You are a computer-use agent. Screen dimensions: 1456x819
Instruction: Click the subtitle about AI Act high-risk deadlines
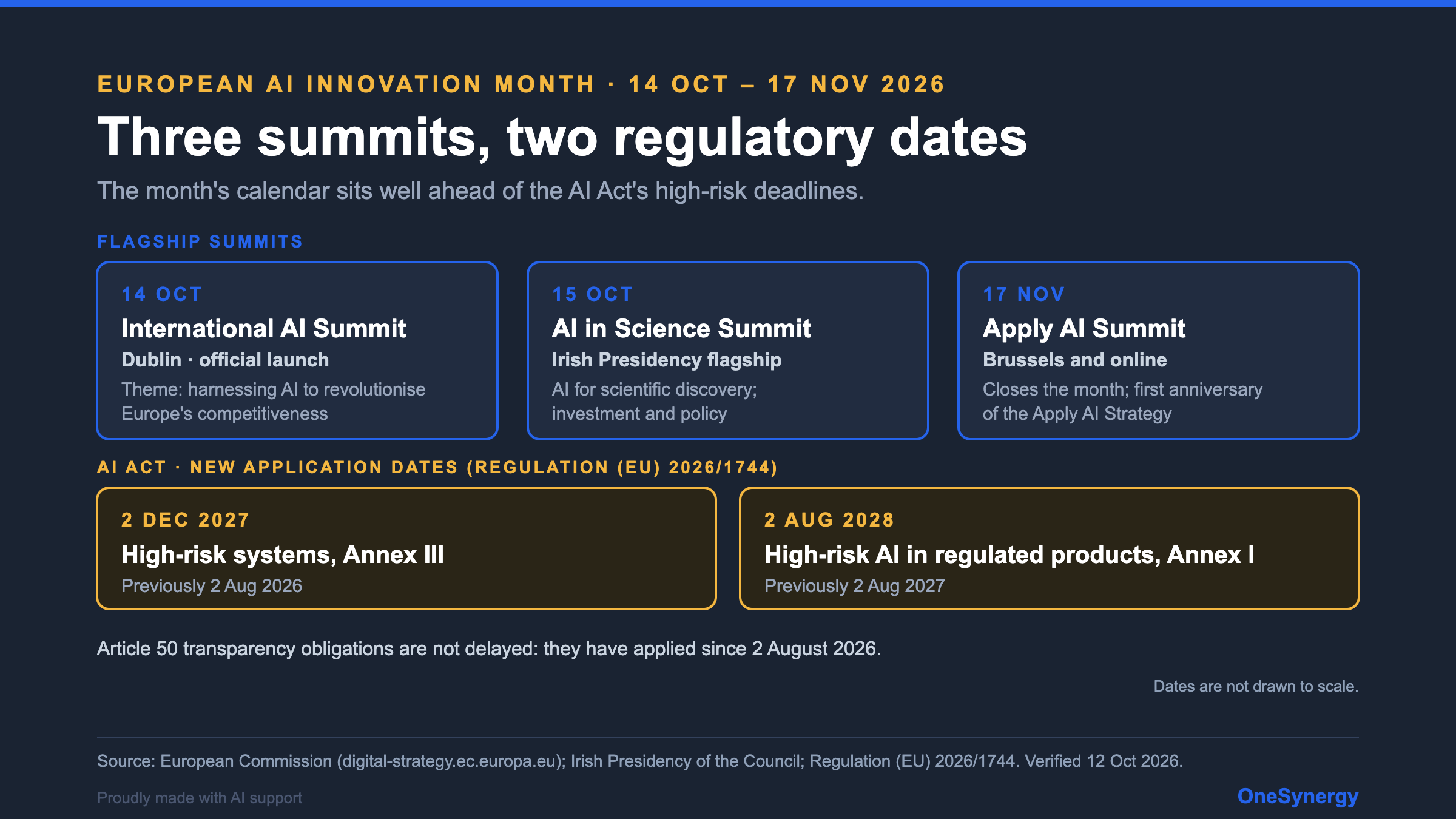pos(480,191)
